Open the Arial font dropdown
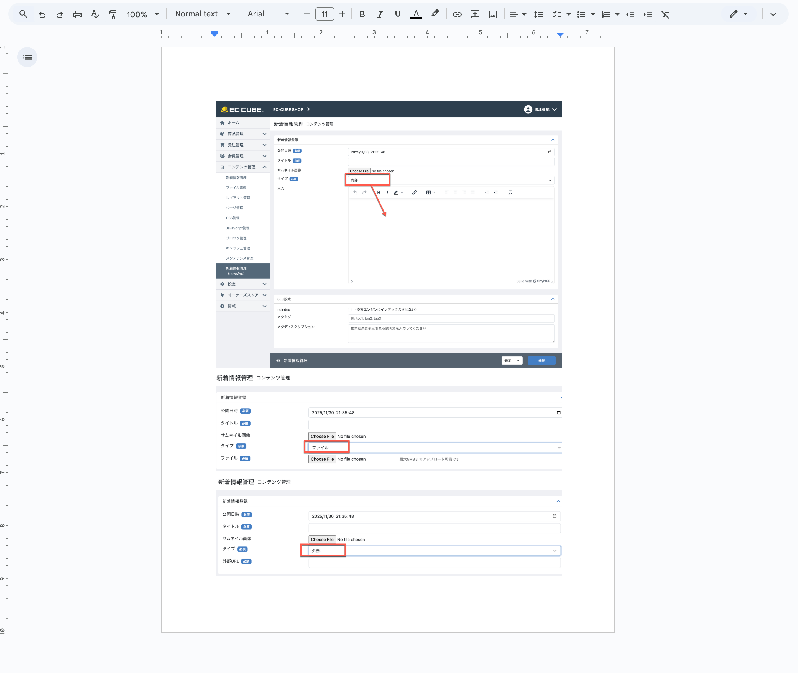Image resolution: width=798 pixels, height=673 pixels. coord(268,14)
